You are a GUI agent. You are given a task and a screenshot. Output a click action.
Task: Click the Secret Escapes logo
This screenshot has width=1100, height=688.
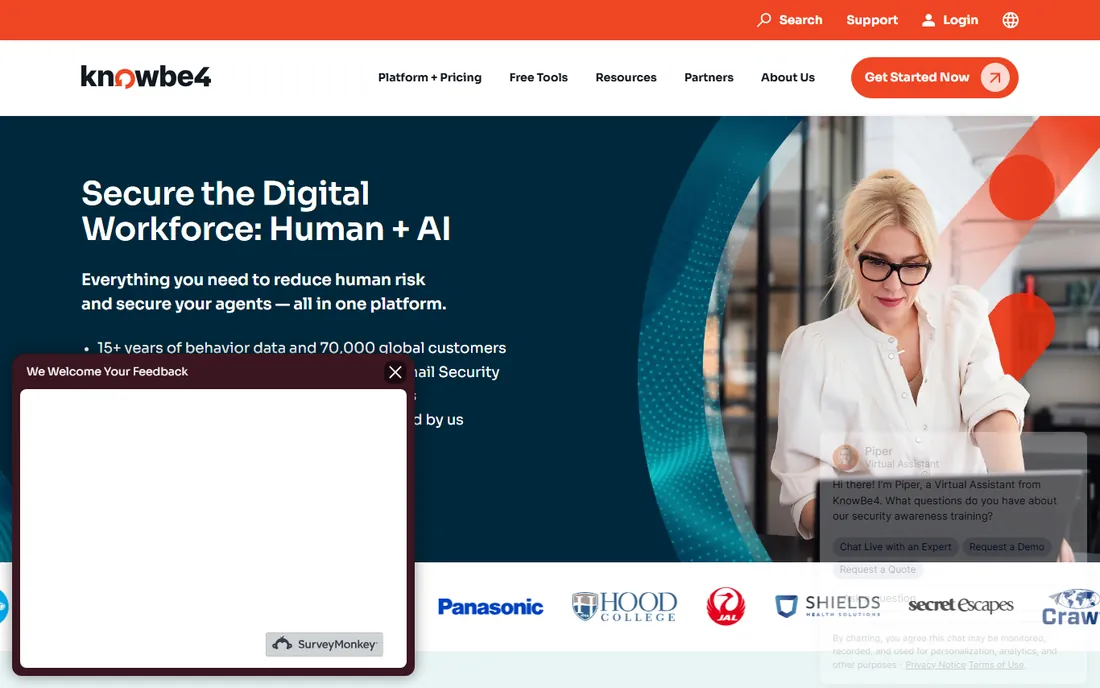pos(960,605)
